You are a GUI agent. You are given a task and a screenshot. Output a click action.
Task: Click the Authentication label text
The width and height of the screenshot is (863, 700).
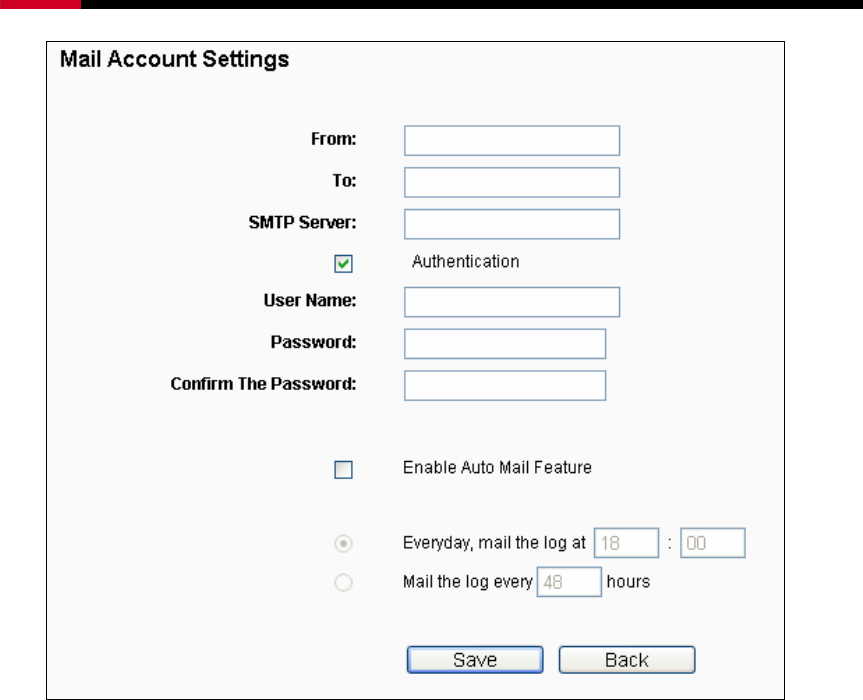click(x=466, y=261)
